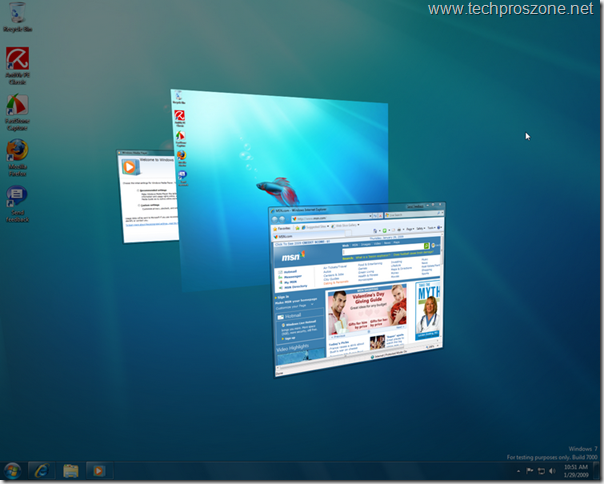Open the Windows Start orb
This screenshot has height=484, width=604.
12,471
